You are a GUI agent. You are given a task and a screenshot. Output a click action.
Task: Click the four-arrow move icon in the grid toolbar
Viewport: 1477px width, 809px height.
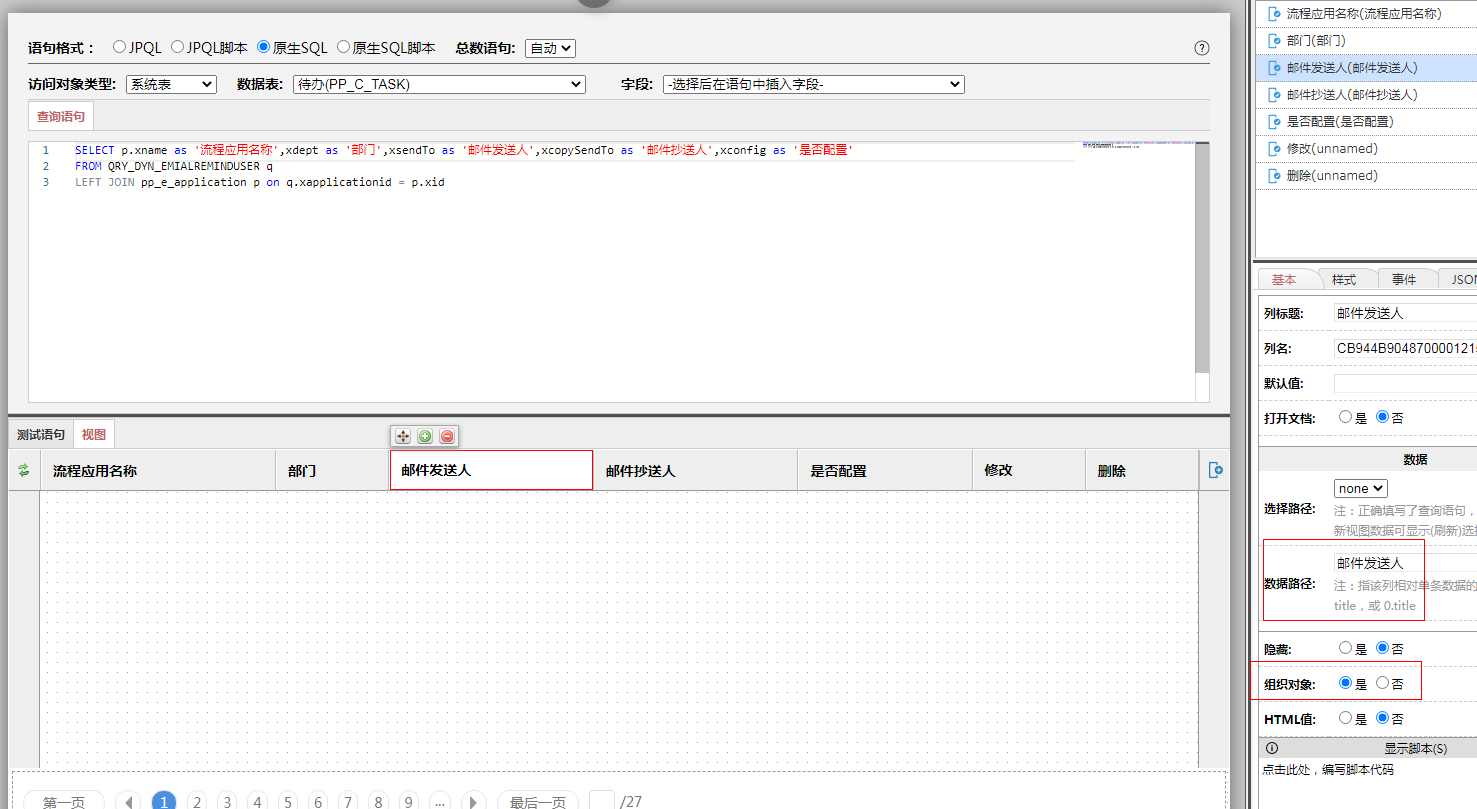[x=401, y=436]
